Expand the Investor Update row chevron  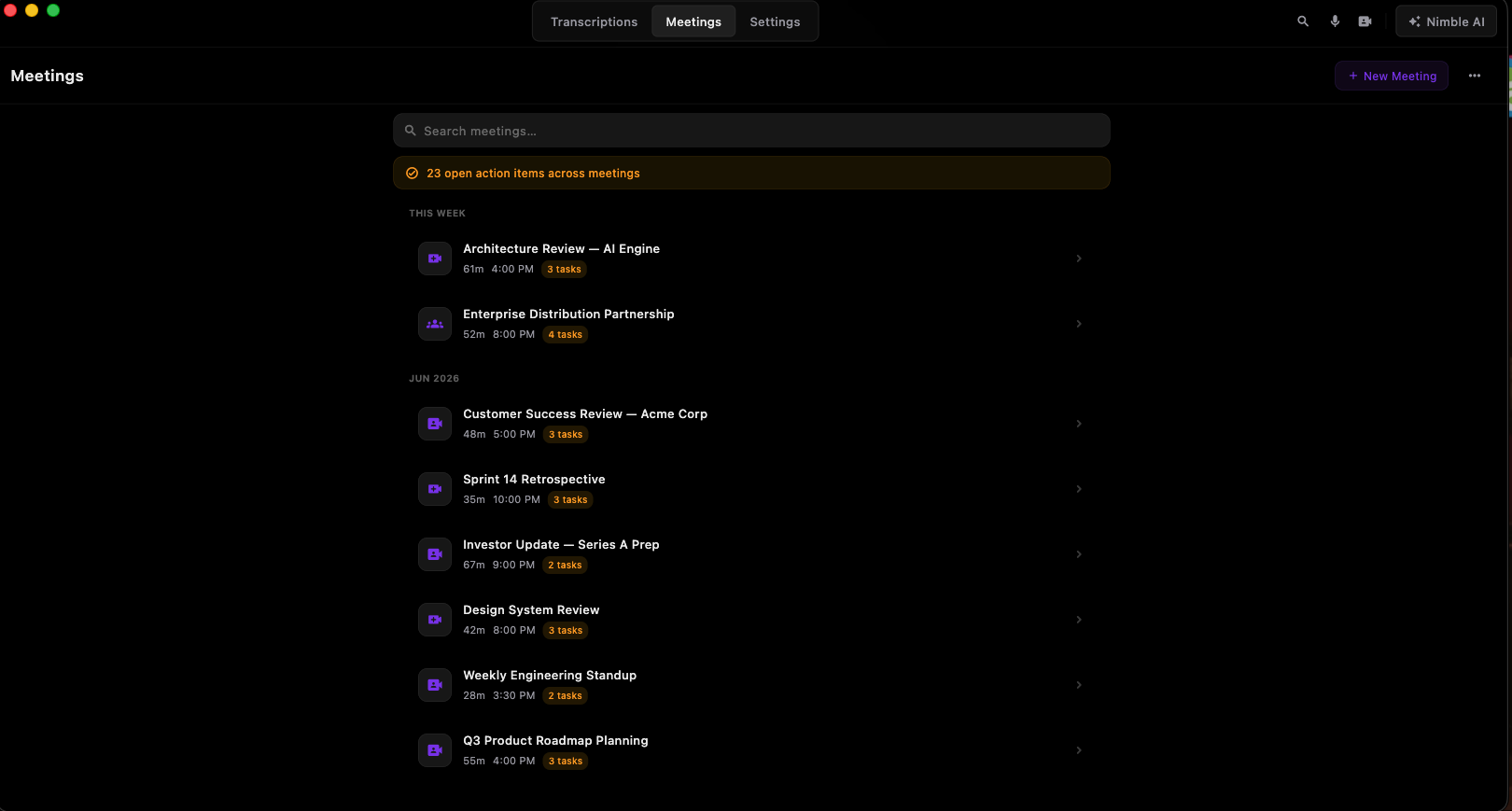[1079, 554]
